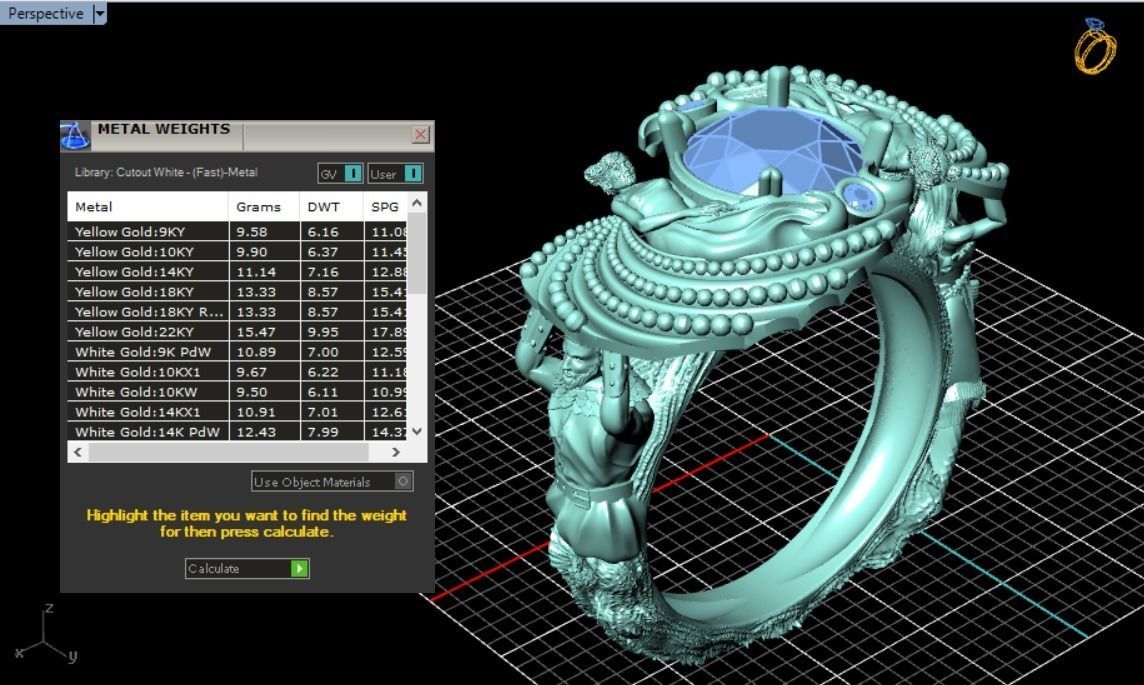Select the Yellow Gold:18KY row
1144x685 pixels.
(x=237, y=292)
